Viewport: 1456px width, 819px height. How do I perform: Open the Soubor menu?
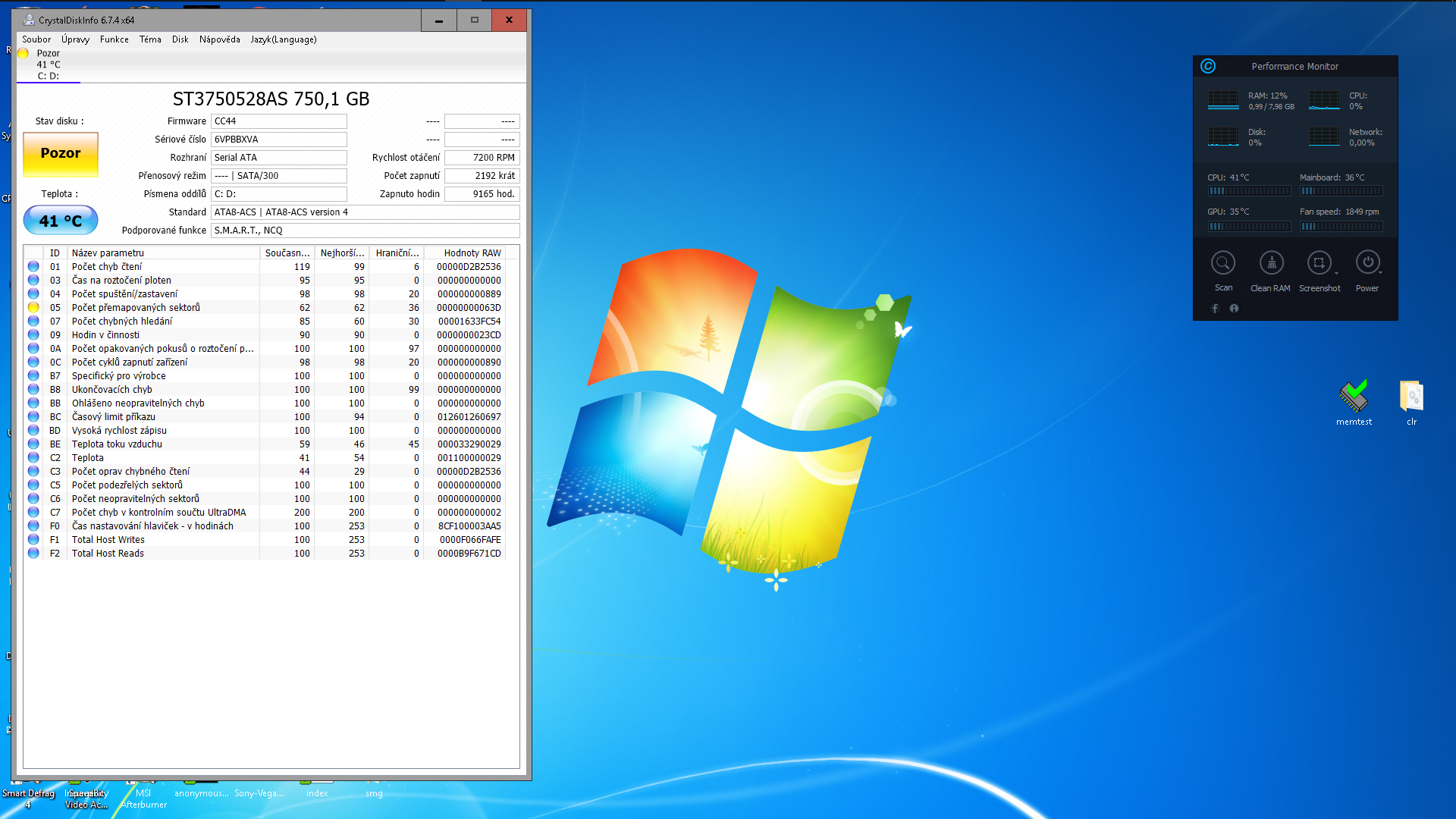click(x=36, y=39)
